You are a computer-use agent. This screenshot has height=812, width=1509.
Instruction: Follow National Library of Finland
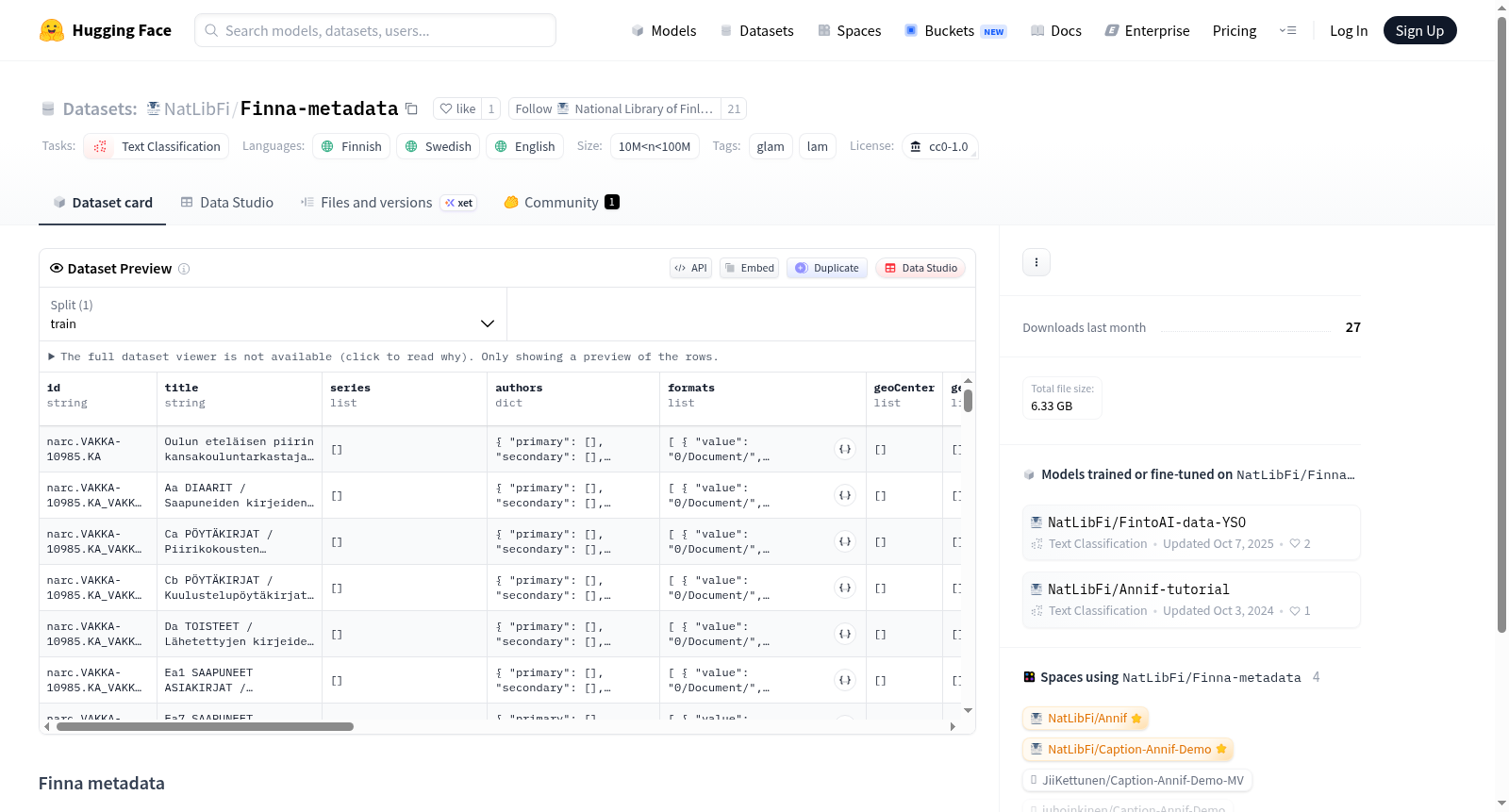pos(615,108)
